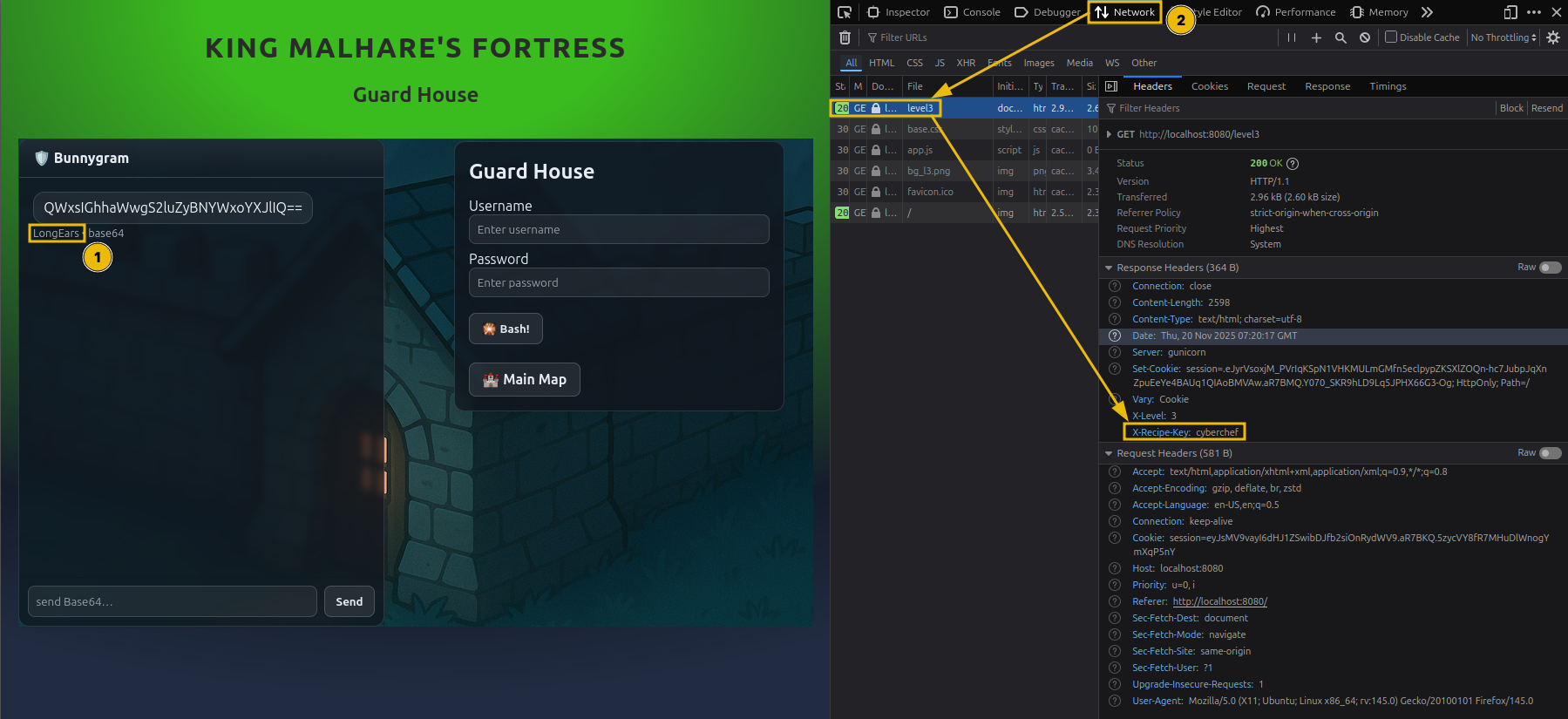Expand the GET request URL row

point(1109,134)
